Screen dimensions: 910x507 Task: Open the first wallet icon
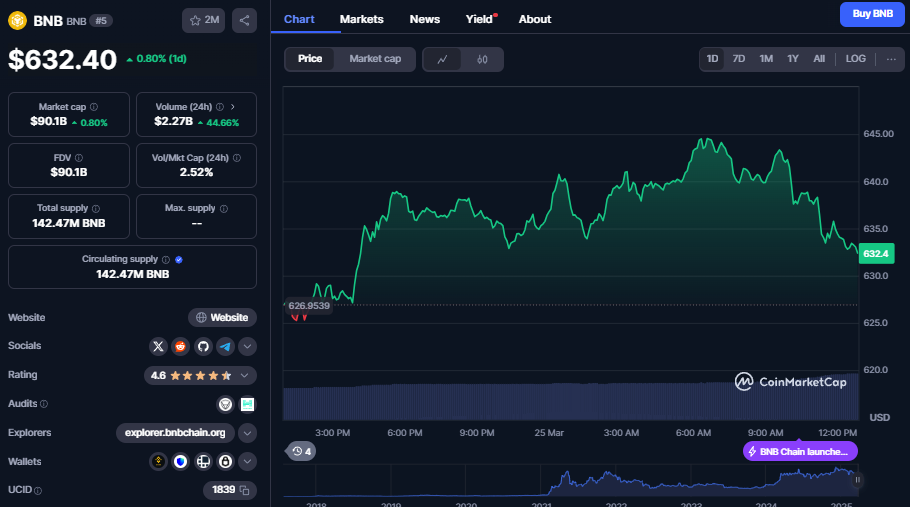pyautogui.click(x=158, y=461)
